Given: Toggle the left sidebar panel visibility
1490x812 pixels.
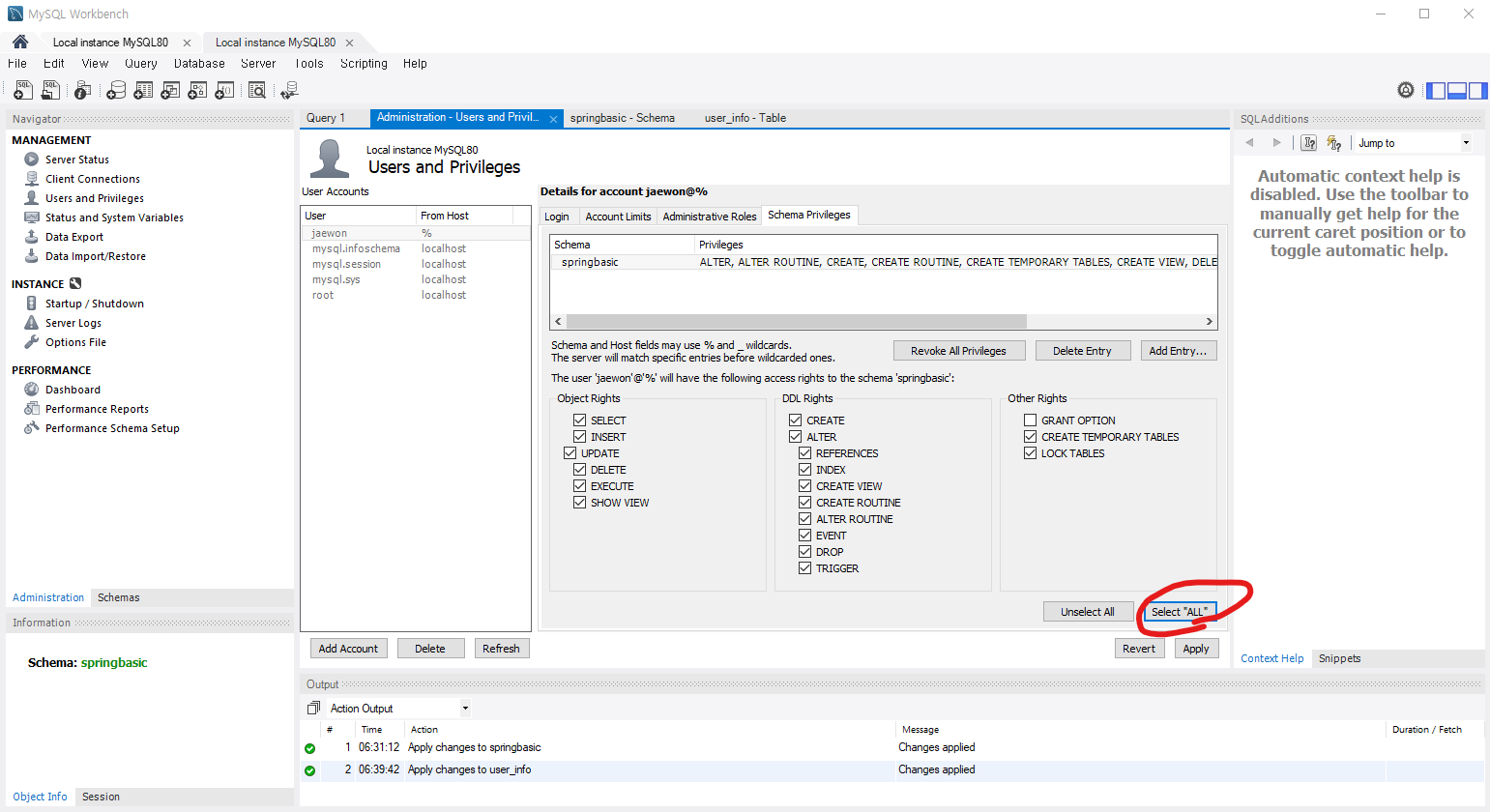Looking at the screenshot, I should [1437, 90].
